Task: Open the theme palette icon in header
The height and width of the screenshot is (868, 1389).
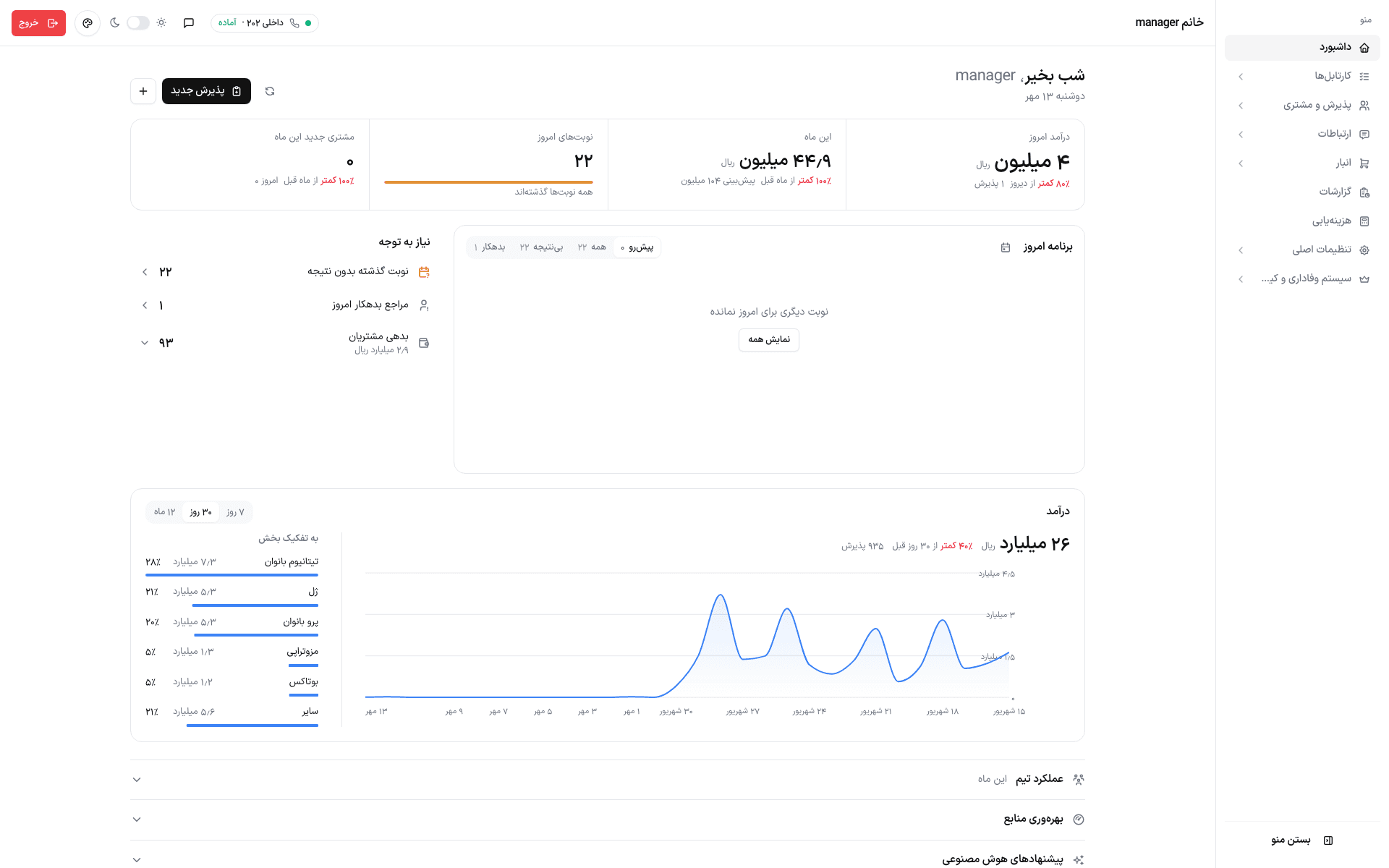Action: 88,23
